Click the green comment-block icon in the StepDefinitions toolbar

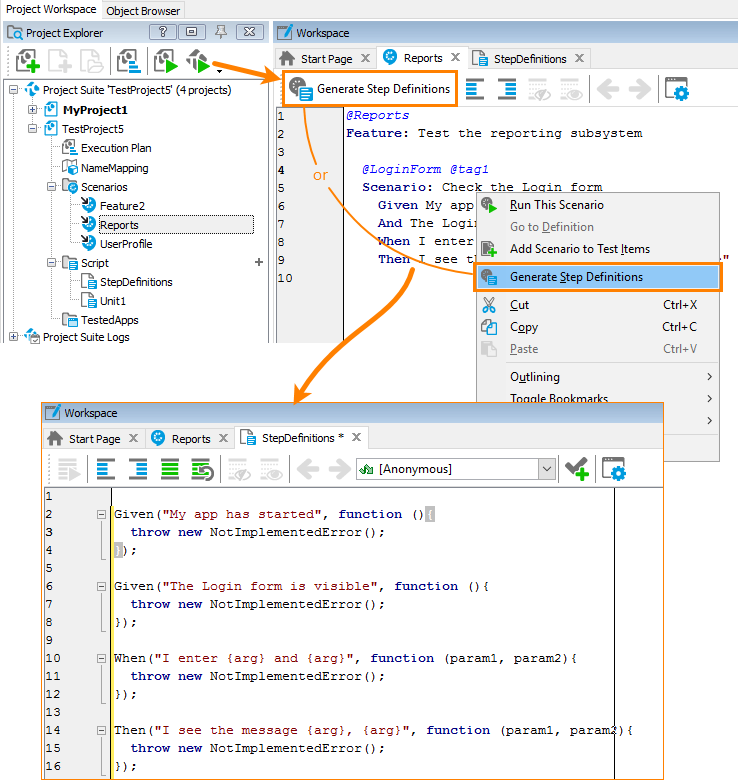(x=170, y=468)
